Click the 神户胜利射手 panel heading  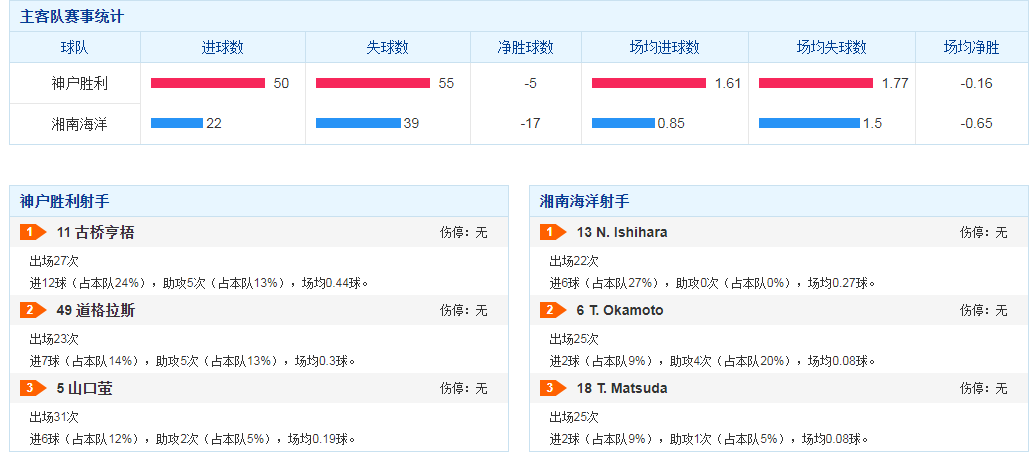point(65,201)
